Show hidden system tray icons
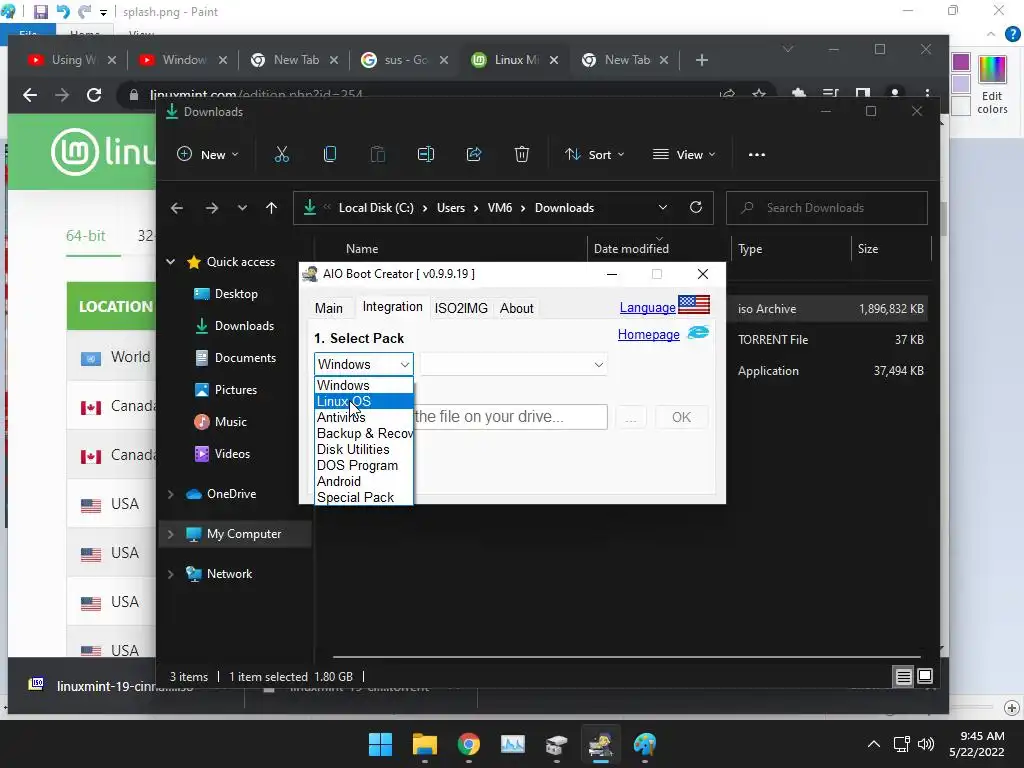 tap(873, 744)
